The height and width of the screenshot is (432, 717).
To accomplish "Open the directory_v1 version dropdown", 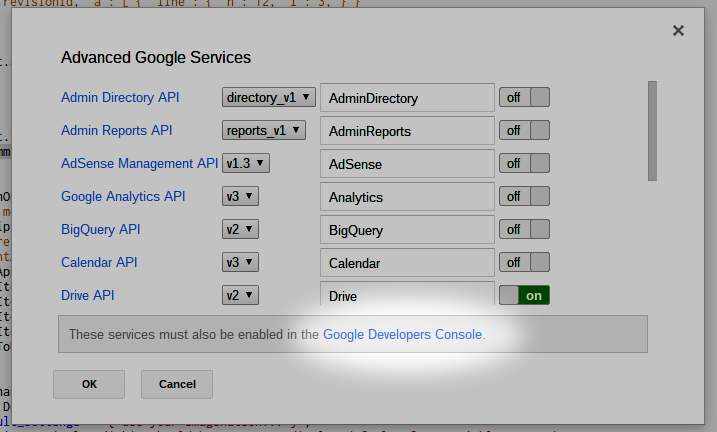I will [x=269, y=97].
